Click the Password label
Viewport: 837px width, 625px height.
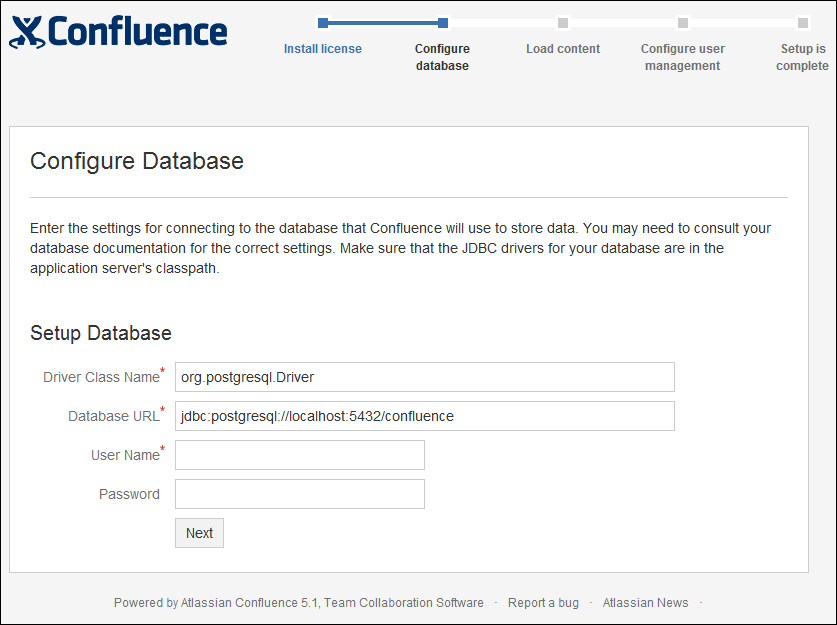pos(129,494)
